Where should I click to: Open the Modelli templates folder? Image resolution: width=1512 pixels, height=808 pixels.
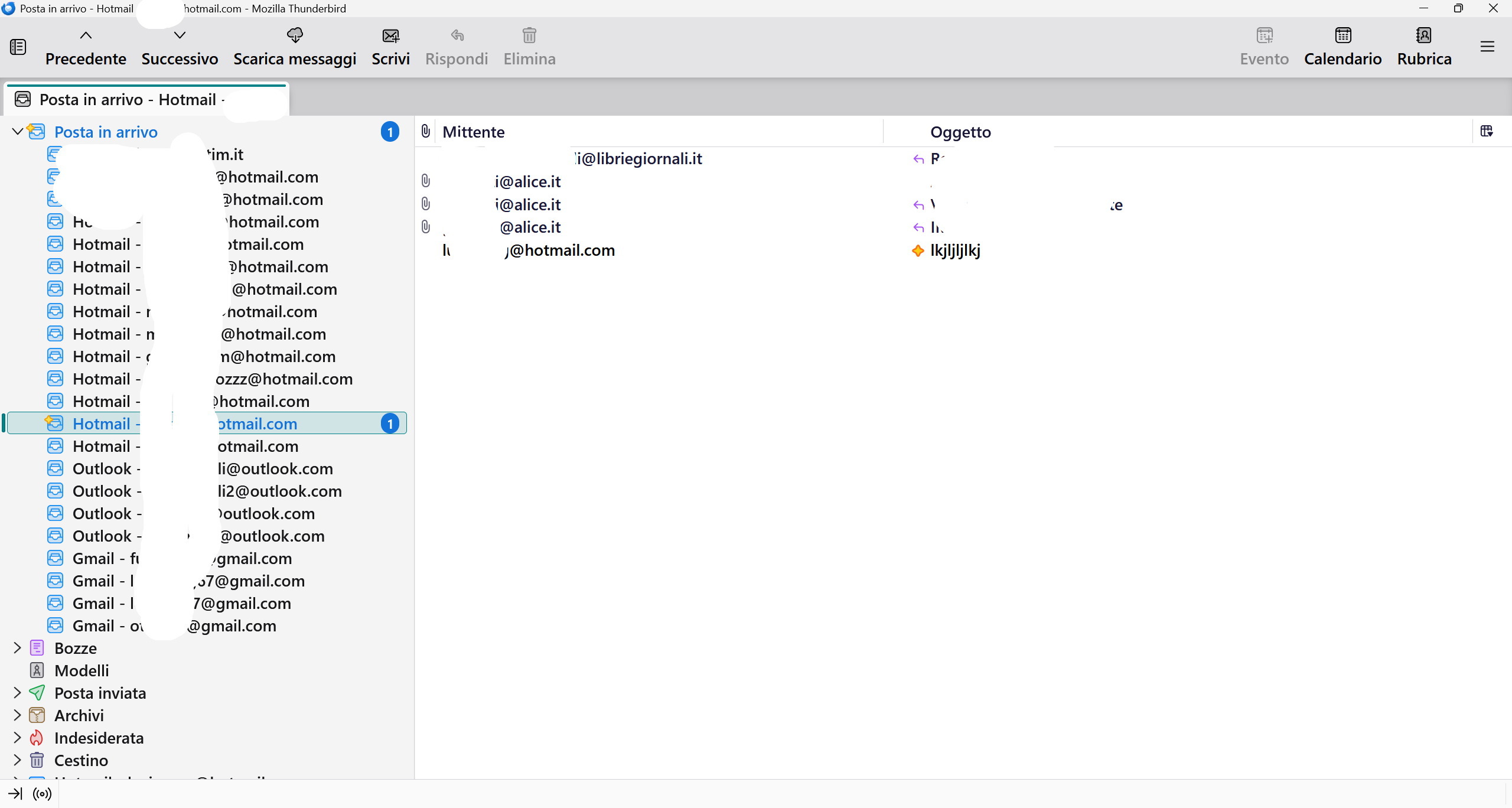click(x=82, y=671)
